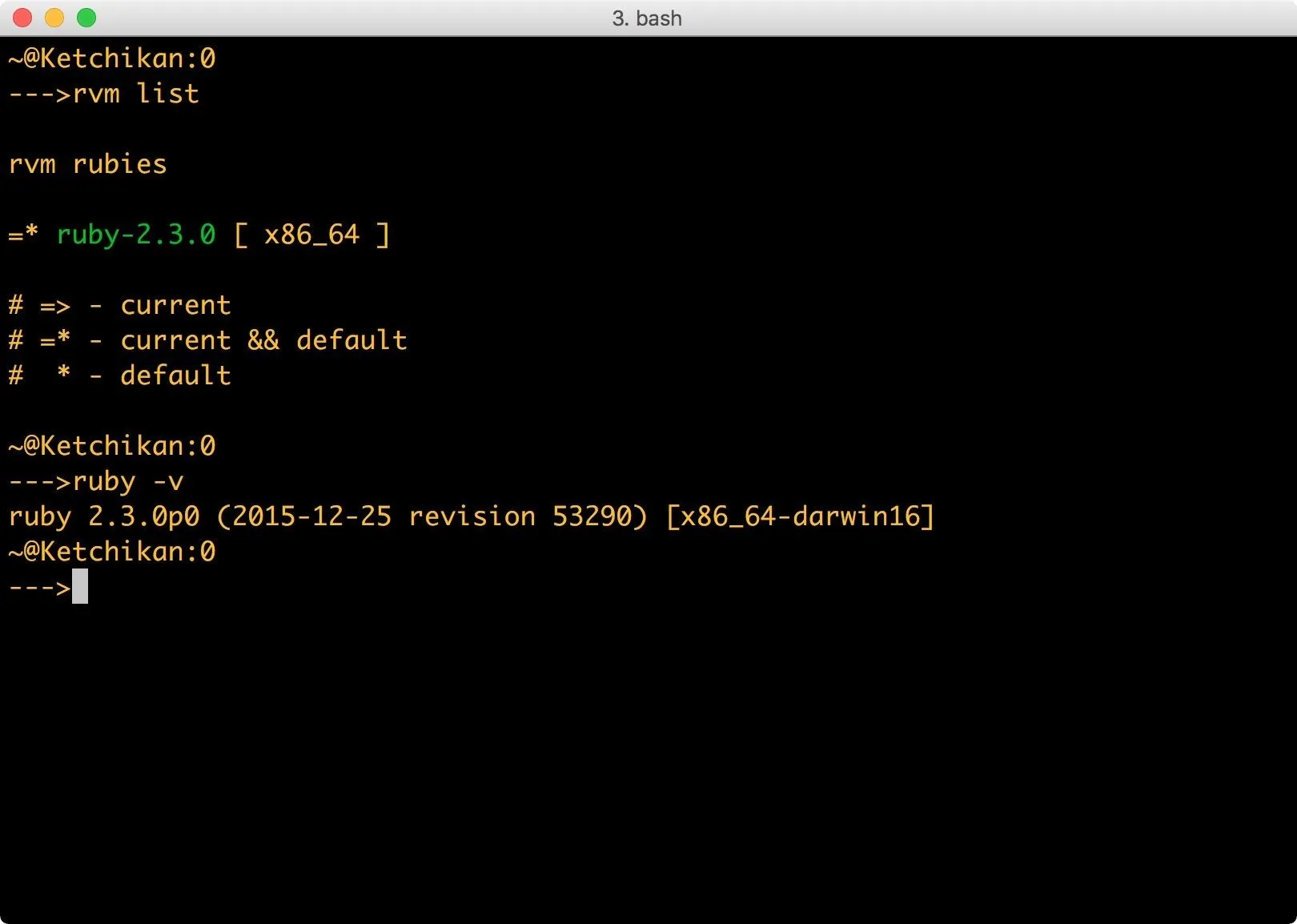Click the 'rvm rubies' heading line
The image size is (1297, 924).
[x=87, y=164]
